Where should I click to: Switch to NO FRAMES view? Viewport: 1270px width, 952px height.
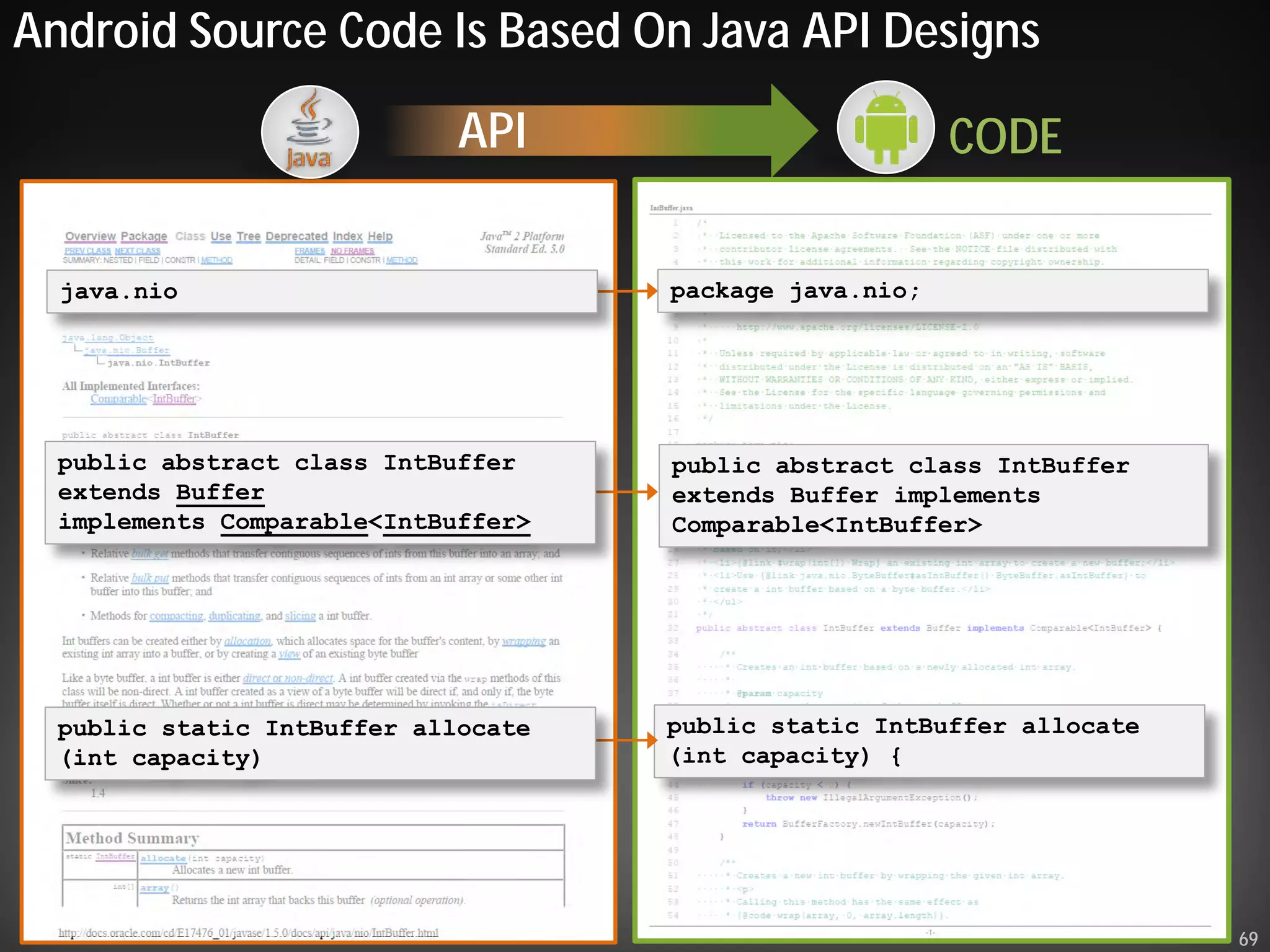click(x=352, y=251)
